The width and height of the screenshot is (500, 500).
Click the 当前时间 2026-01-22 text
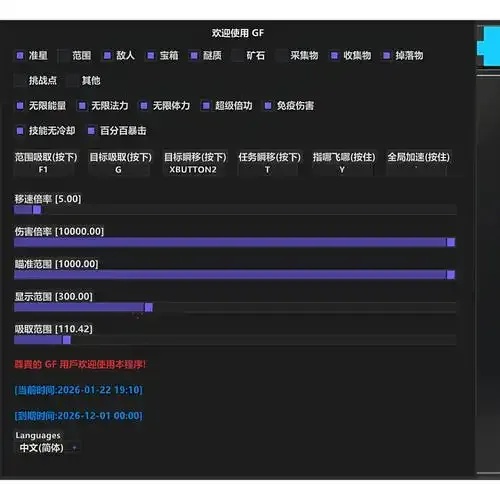pyautogui.click(x=79, y=390)
